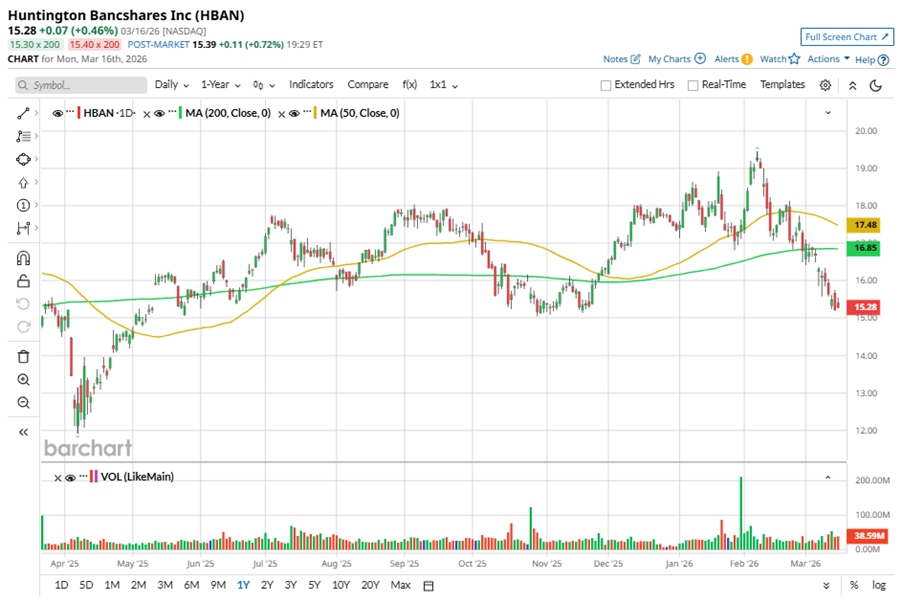The image size is (902, 603).
Task: Open Alerts exclamation icon
Action: [747, 59]
